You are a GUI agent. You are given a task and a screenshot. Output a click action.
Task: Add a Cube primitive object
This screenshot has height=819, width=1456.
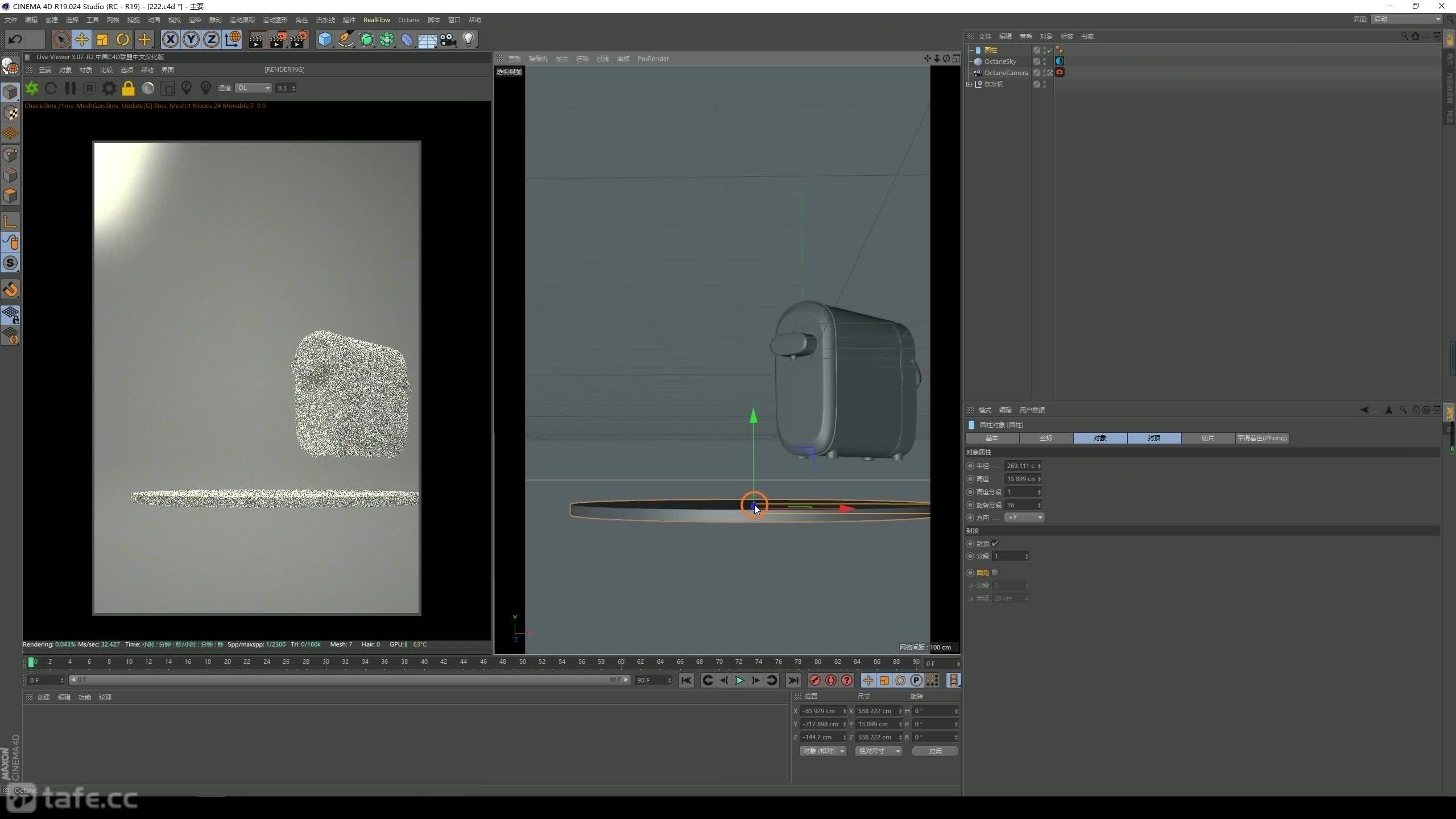[x=325, y=39]
